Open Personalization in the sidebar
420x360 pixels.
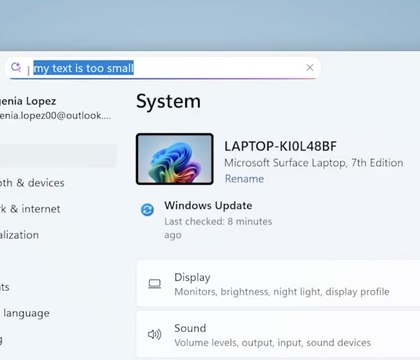(x=19, y=235)
